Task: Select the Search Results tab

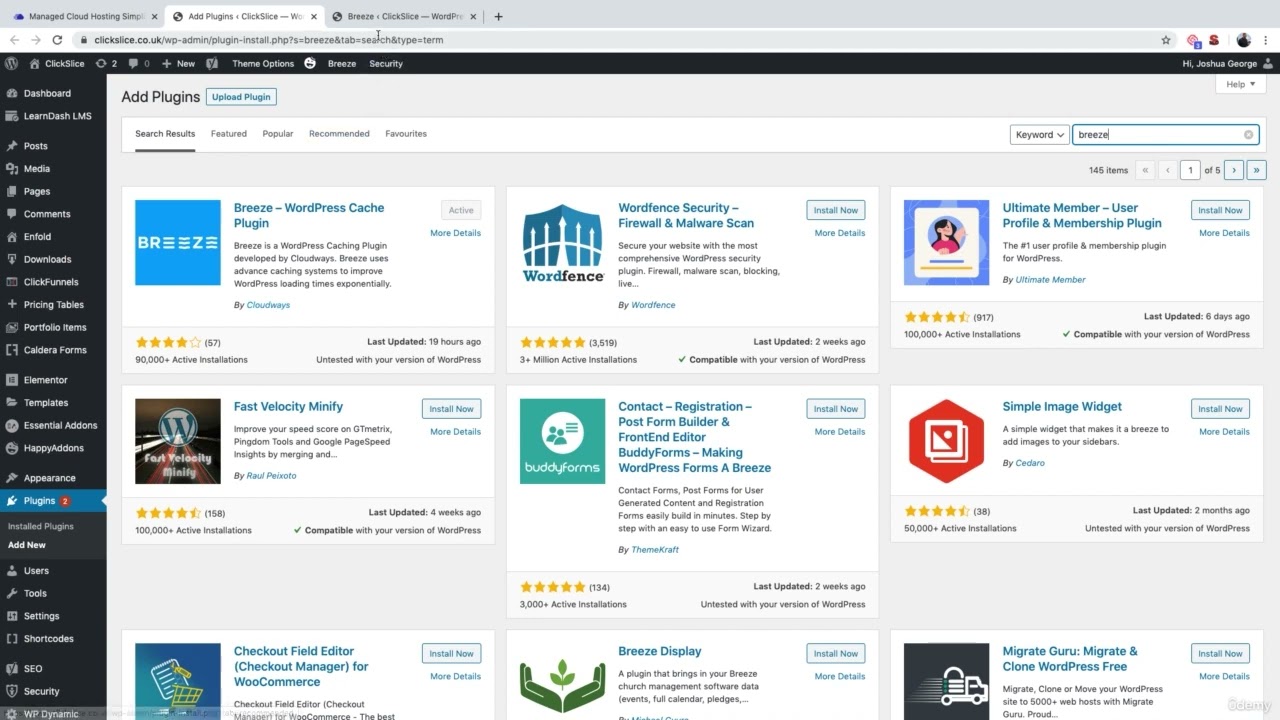Action: 165,133
